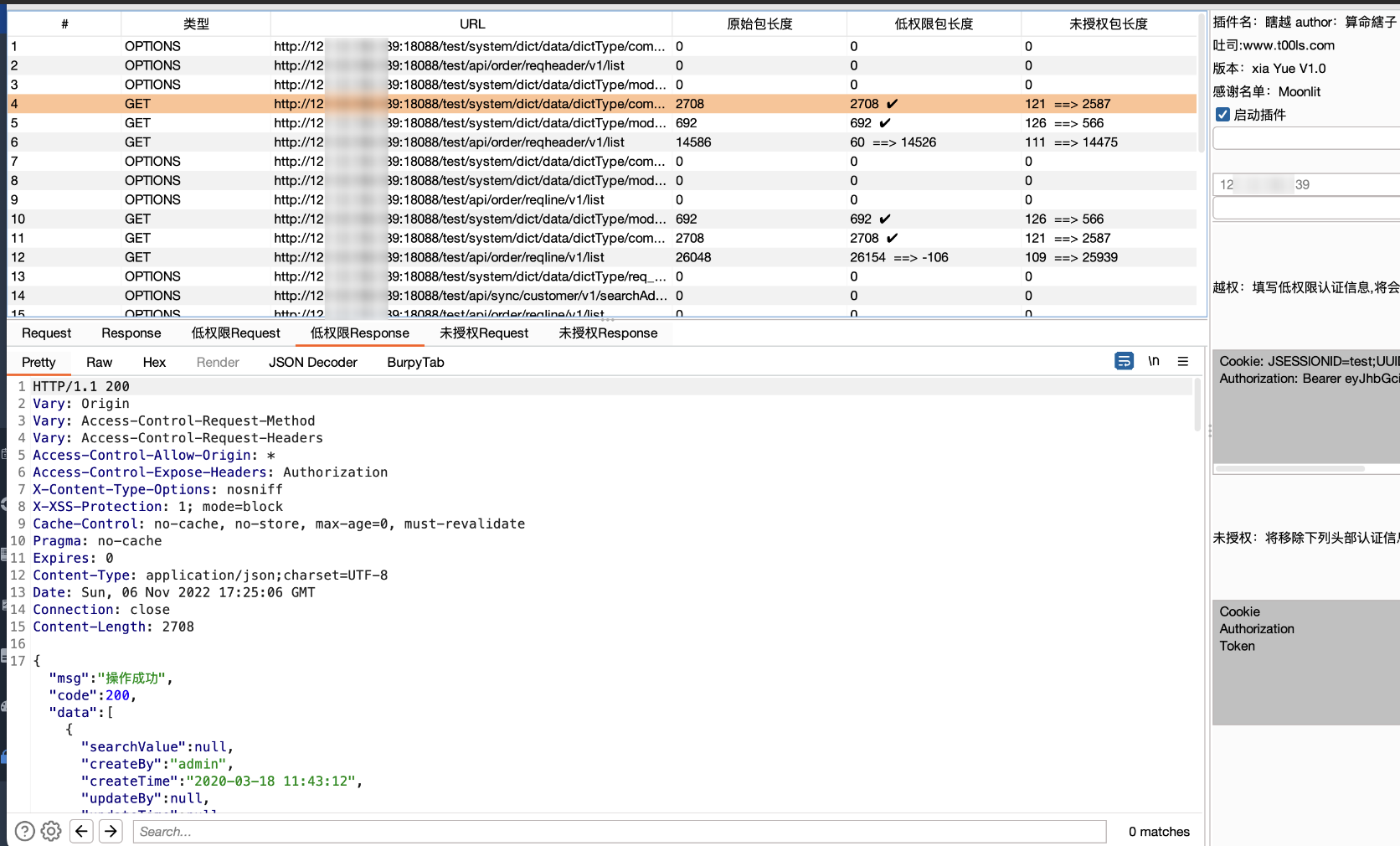This screenshot has height=846, width=1400.
Task: Click row 6 unauthorized length 111 ==> 14475
Action: point(1071,142)
